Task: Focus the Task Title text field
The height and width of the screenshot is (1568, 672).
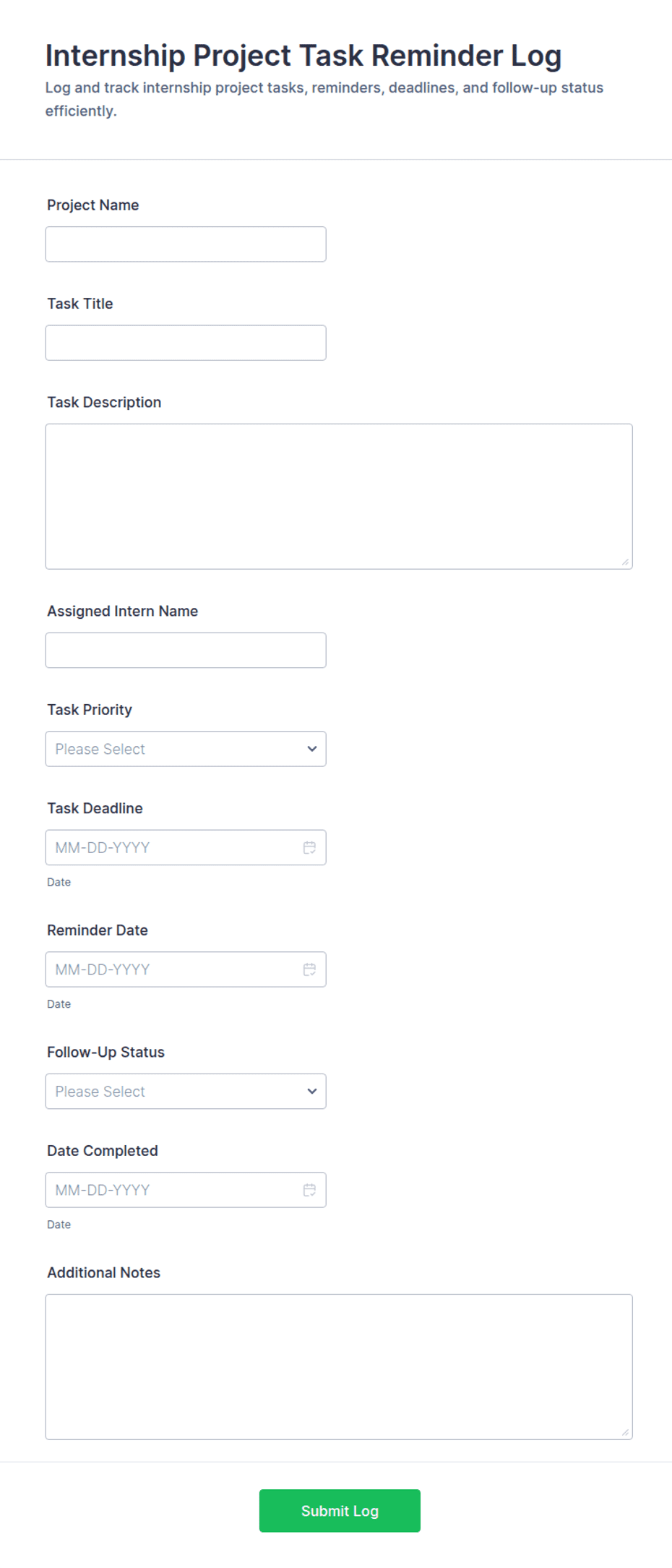Action: pyautogui.click(x=186, y=343)
